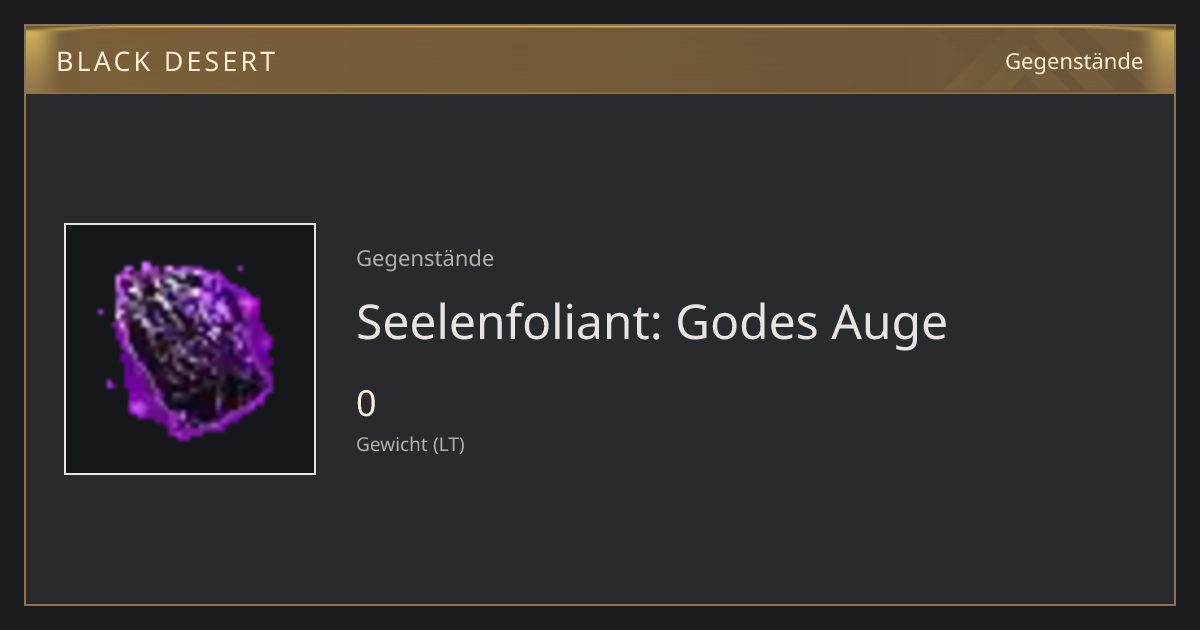Click the words Godes Auge in the title
This screenshot has width=1200, height=630.
coord(812,322)
